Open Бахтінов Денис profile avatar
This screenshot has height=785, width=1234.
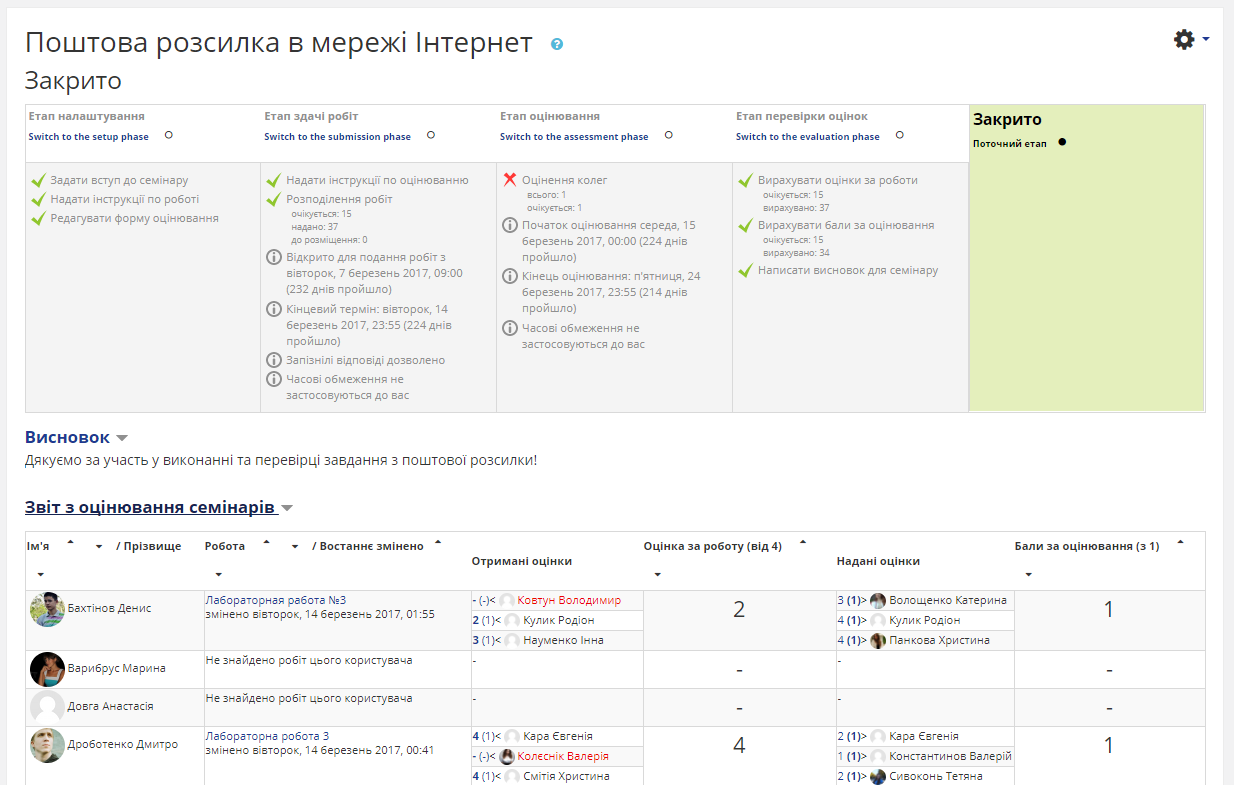(47, 609)
